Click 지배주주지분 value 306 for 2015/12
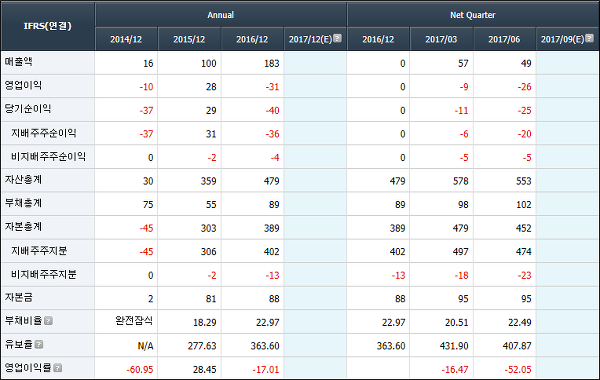 209,252
